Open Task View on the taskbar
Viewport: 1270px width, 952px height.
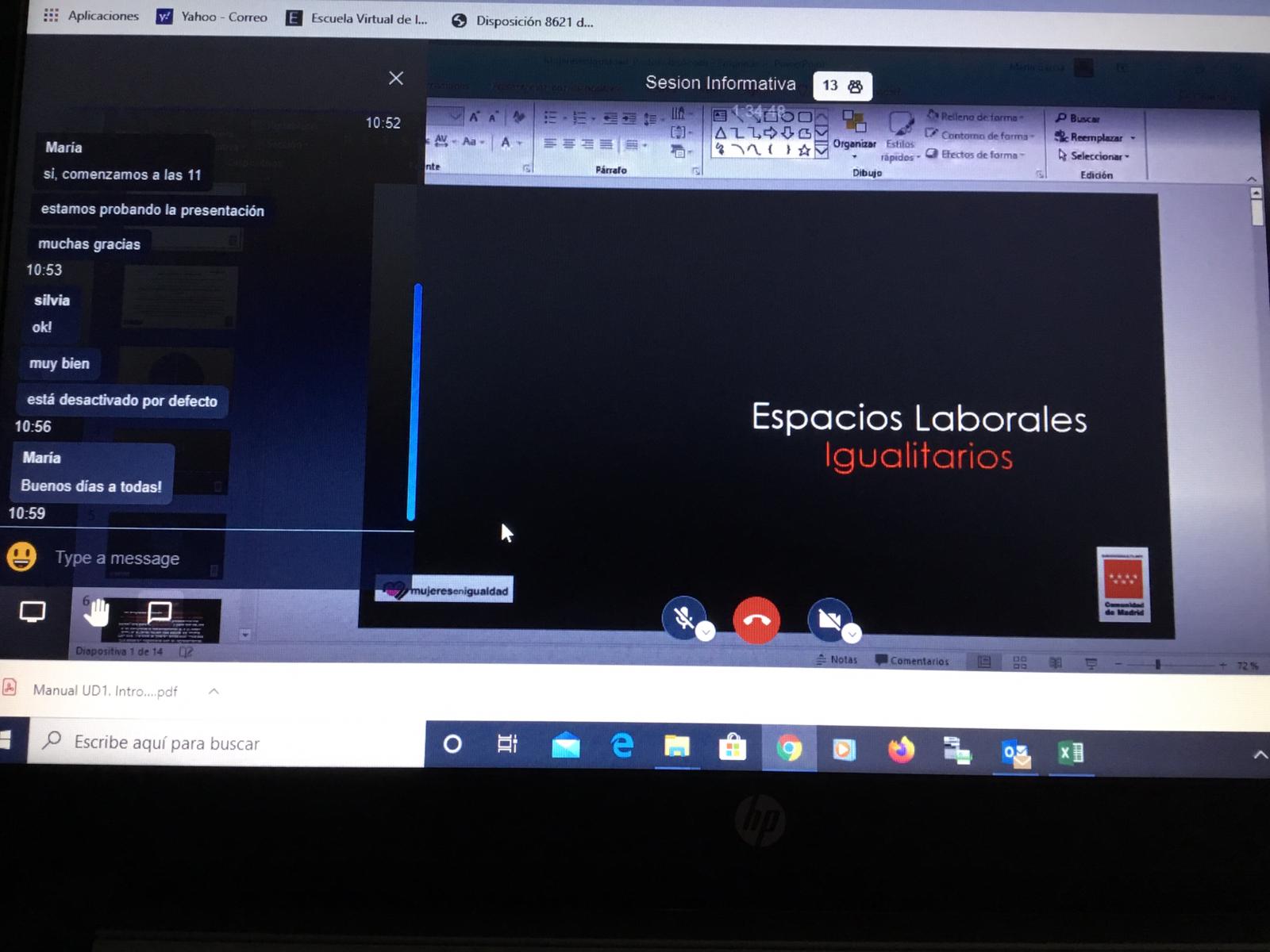tap(506, 744)
